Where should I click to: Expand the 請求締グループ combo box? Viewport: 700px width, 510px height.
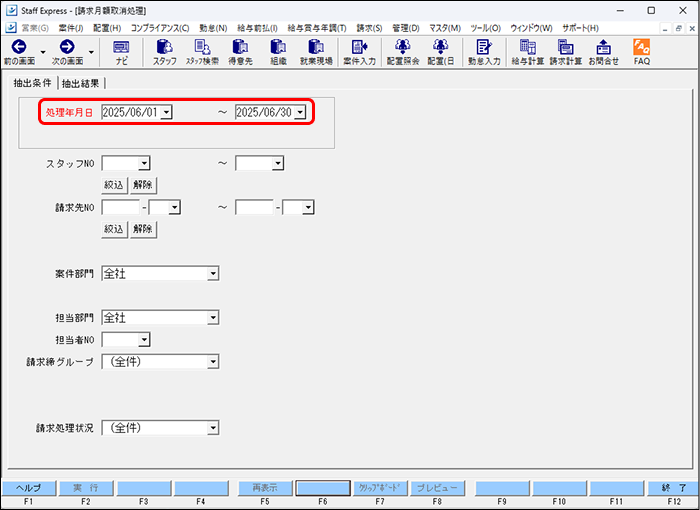tap(213, 362)
